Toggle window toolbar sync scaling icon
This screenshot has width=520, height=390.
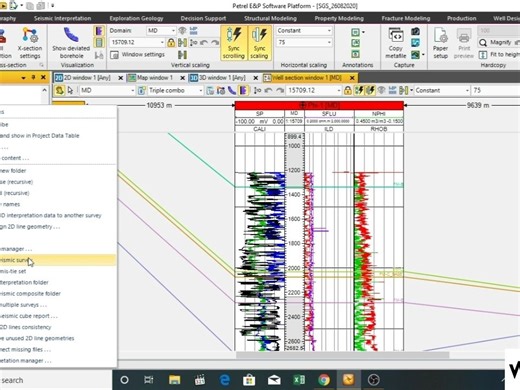(x=370, y=90)
